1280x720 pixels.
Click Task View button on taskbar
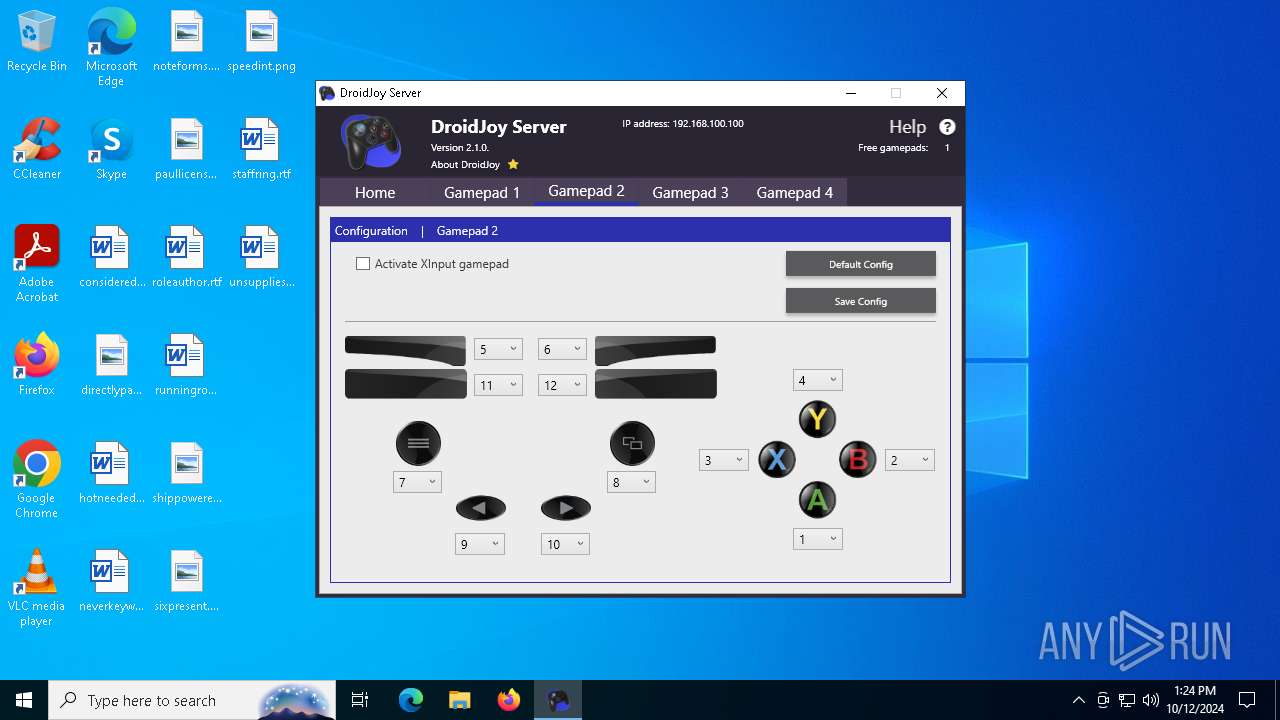[360, 700]
